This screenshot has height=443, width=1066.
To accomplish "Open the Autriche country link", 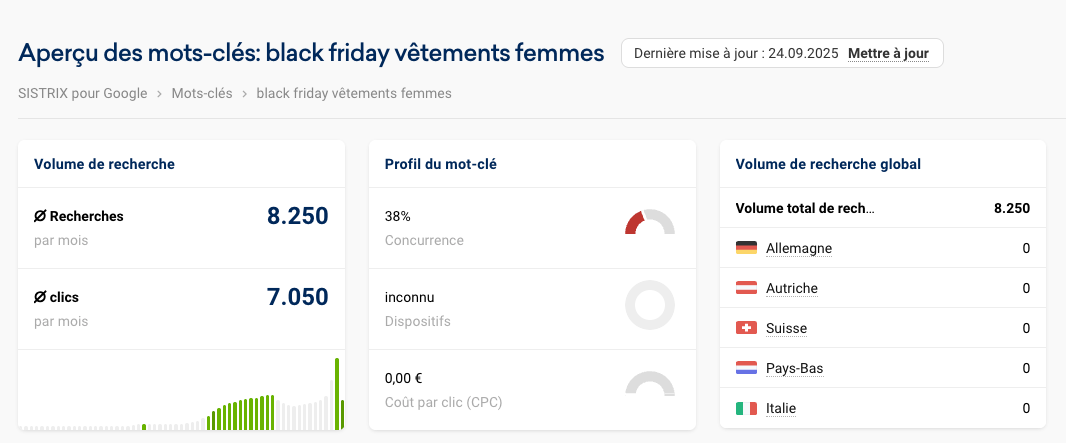I will pos(791,288).
